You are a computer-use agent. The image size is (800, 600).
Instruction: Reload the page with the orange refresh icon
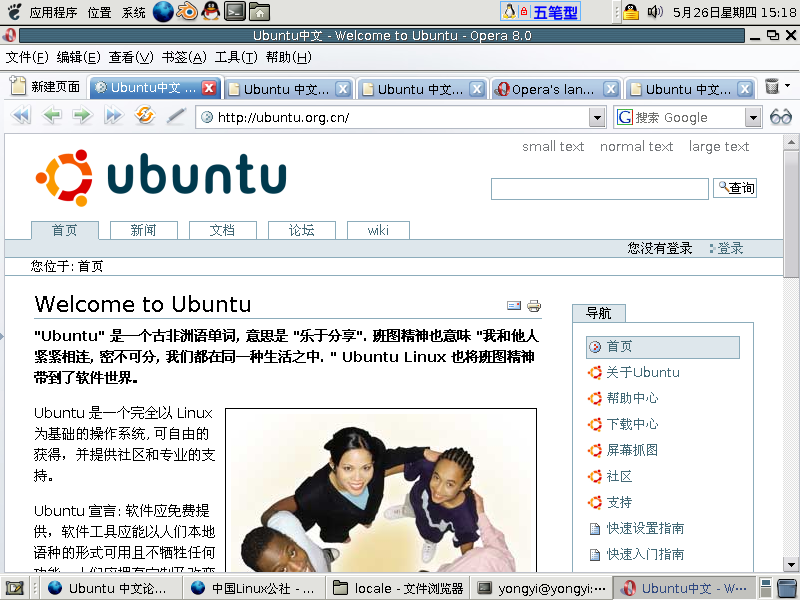click(145, 115)
